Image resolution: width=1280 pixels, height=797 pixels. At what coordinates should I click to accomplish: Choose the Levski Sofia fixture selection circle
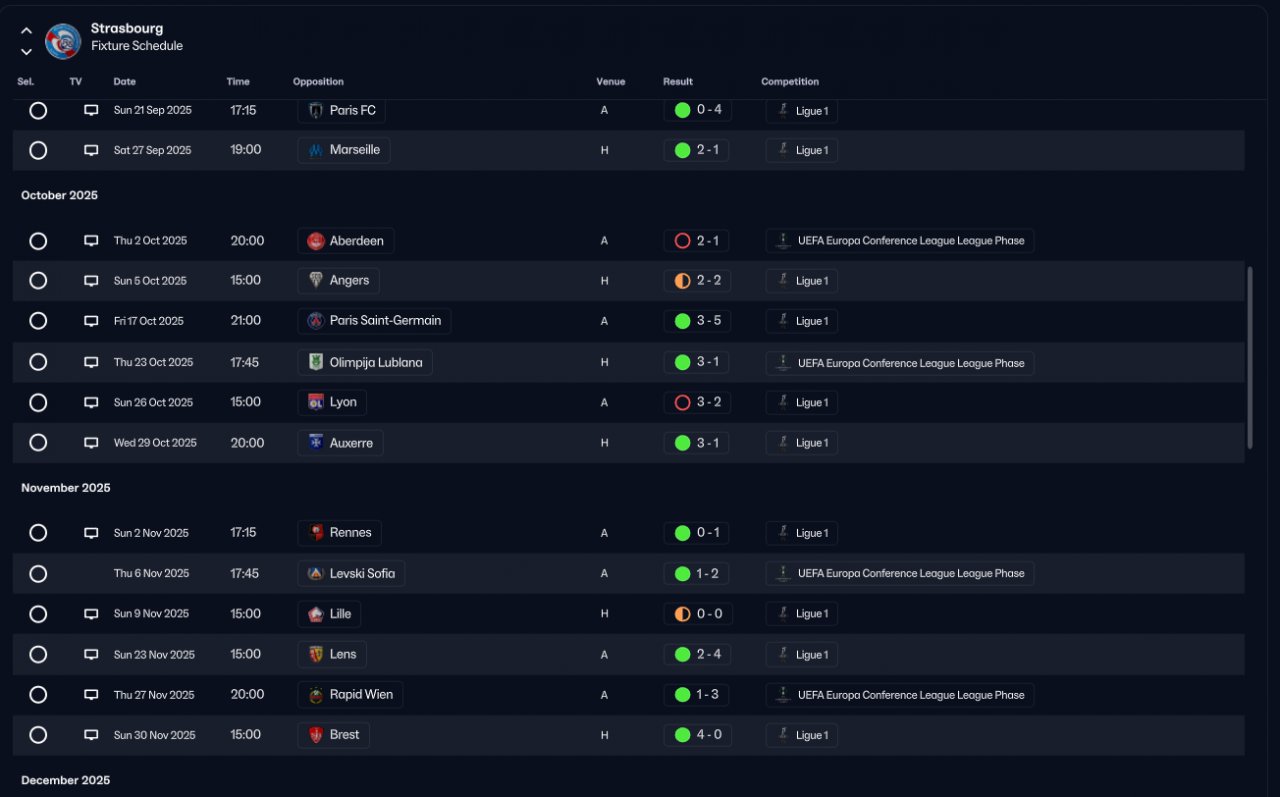pyautogui.click(x=38, y=574)
